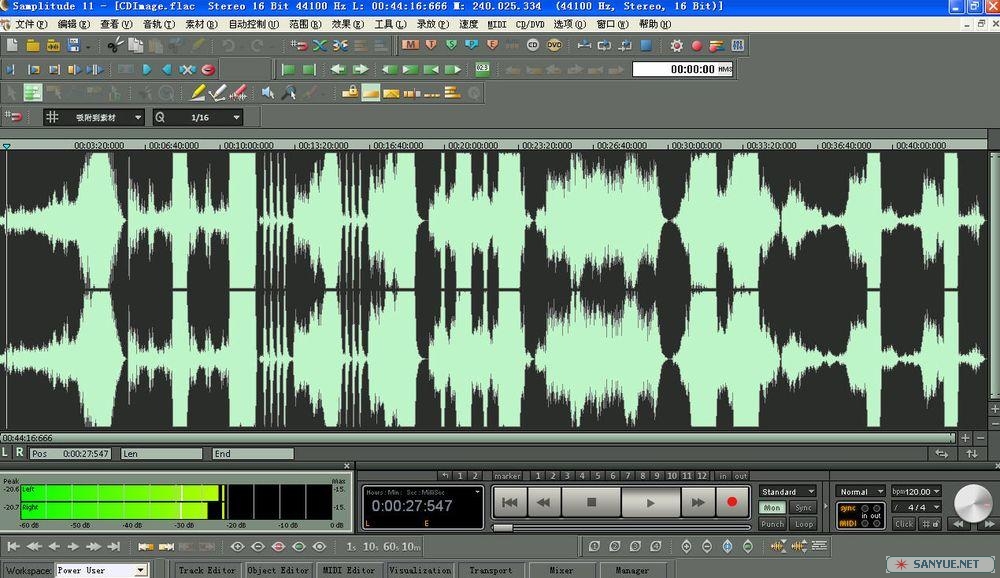The image size is (1000, 578).
Task: Click the Track Editor button
Action: pyautogui.click(x=207, y=570)
